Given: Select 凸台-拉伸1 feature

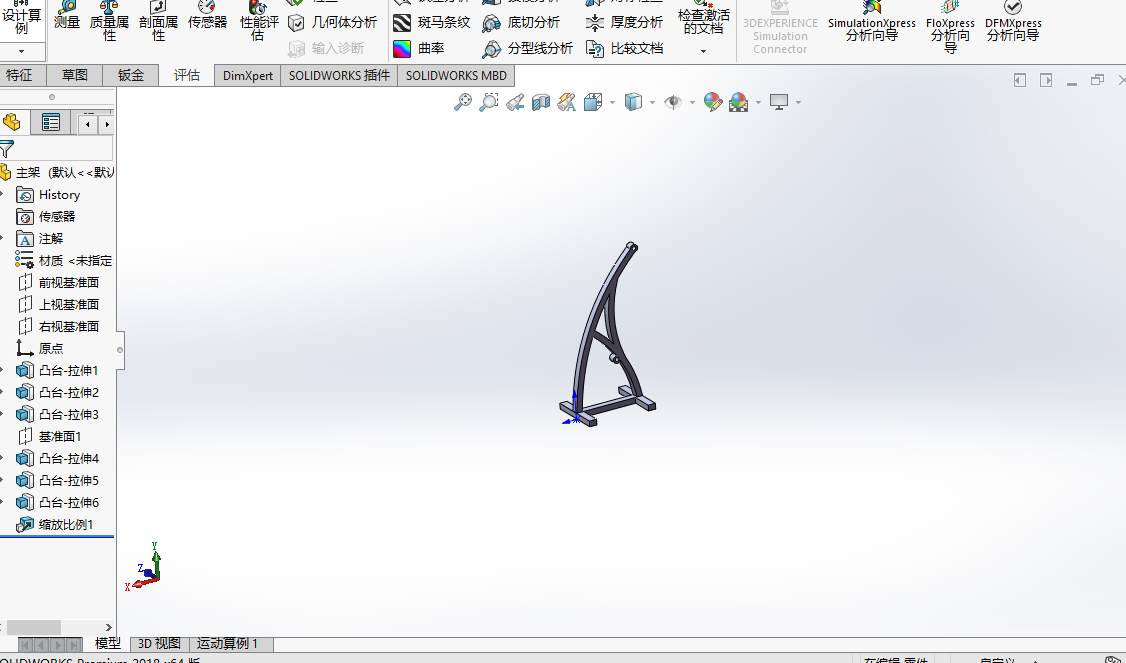Looking at the screenshot, I should [57, 371].
